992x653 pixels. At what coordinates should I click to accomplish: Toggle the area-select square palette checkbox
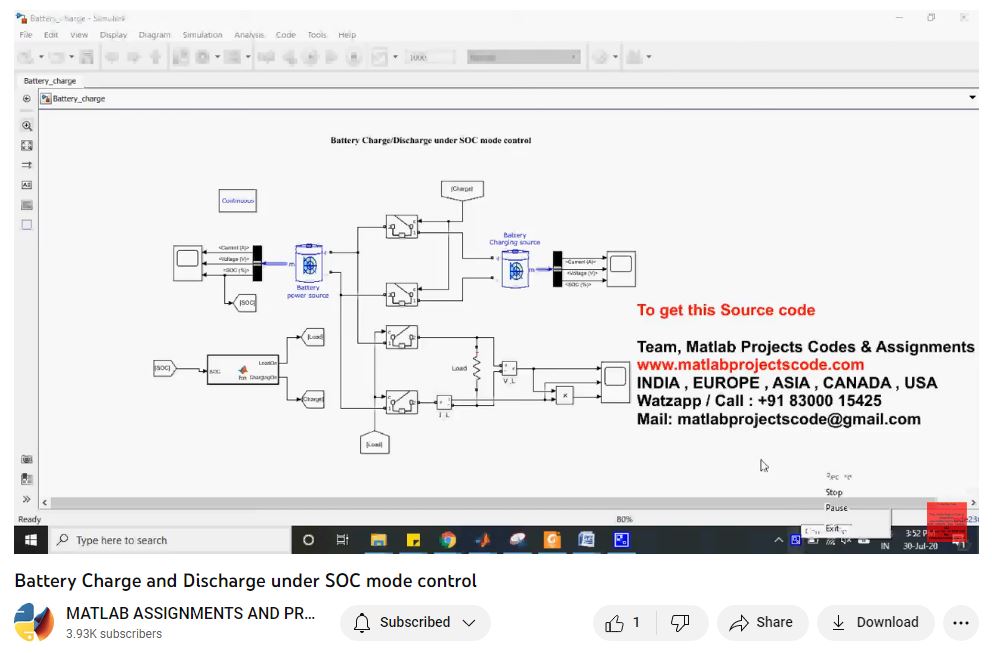pyautogui.click(x=27, y=225)
